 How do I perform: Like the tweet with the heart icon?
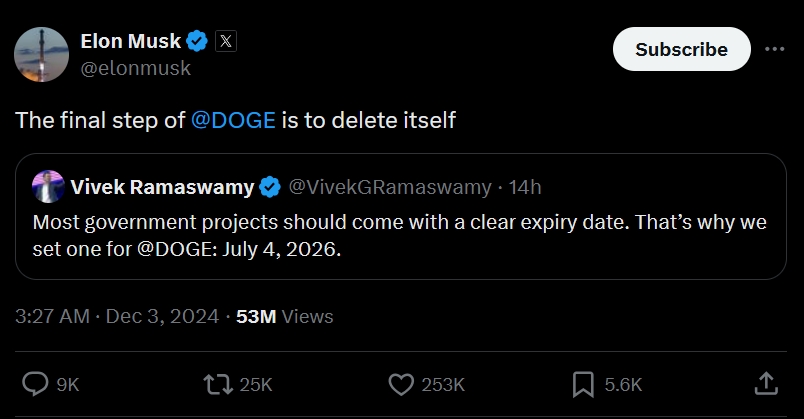point(401,384)
